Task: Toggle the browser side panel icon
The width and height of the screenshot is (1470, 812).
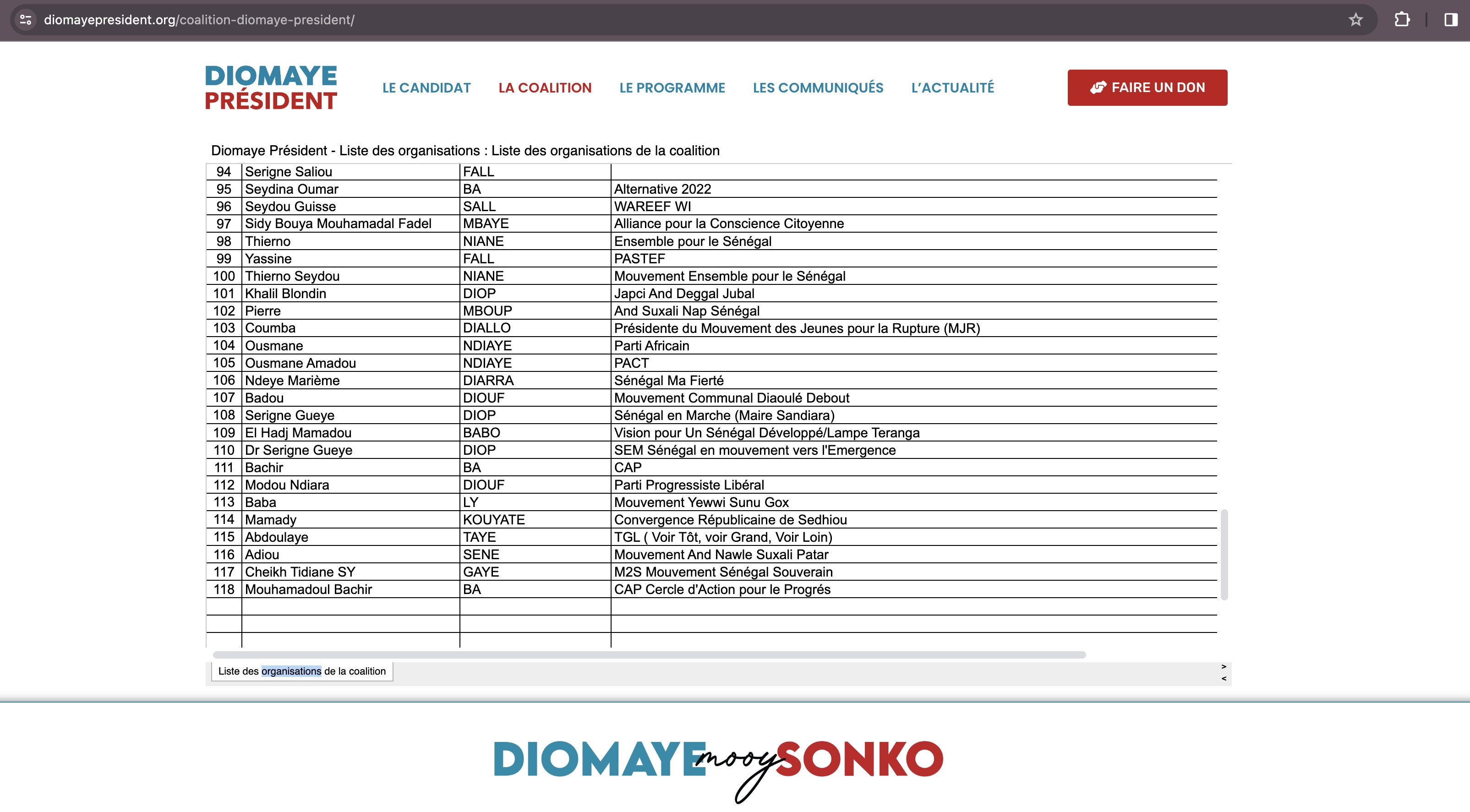Action: (1451, 20)
